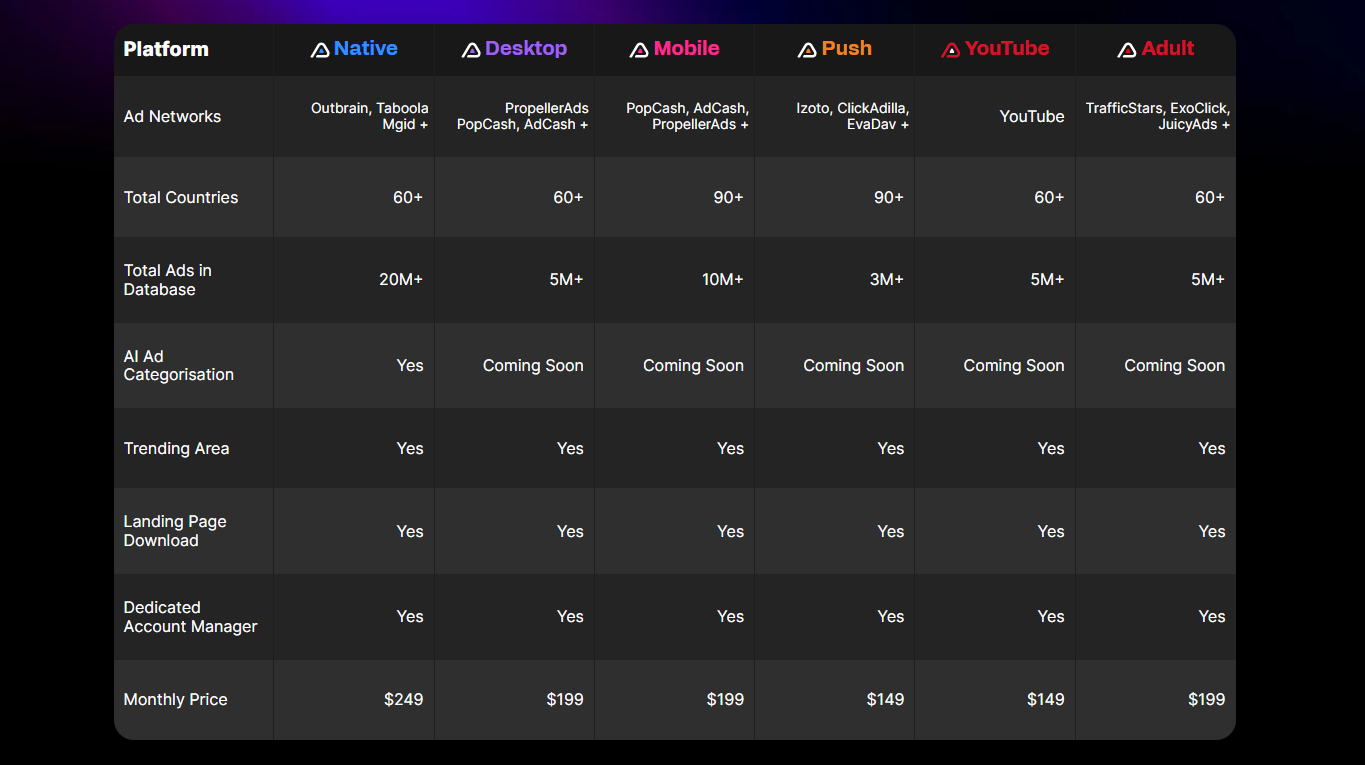Screen dimensions: 1365x765
Task: Click Desktop's 5M+ total ads value
Action: [x=566, y=279]
